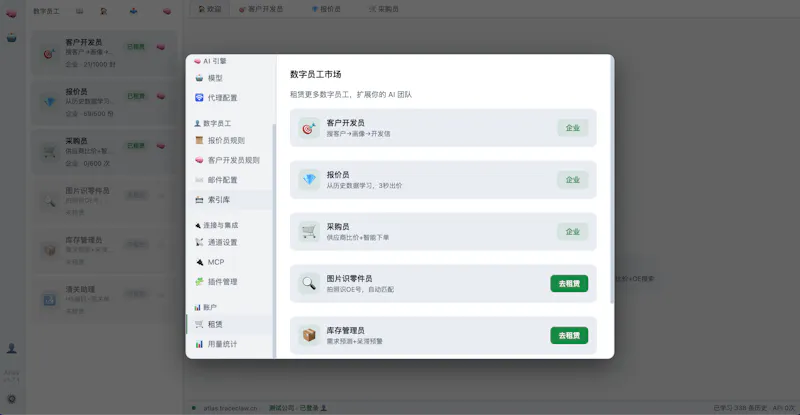Screen dimensions: 800x415
Task: Switch to 采购员 tab in main window
Action: (x=384, y=9)
